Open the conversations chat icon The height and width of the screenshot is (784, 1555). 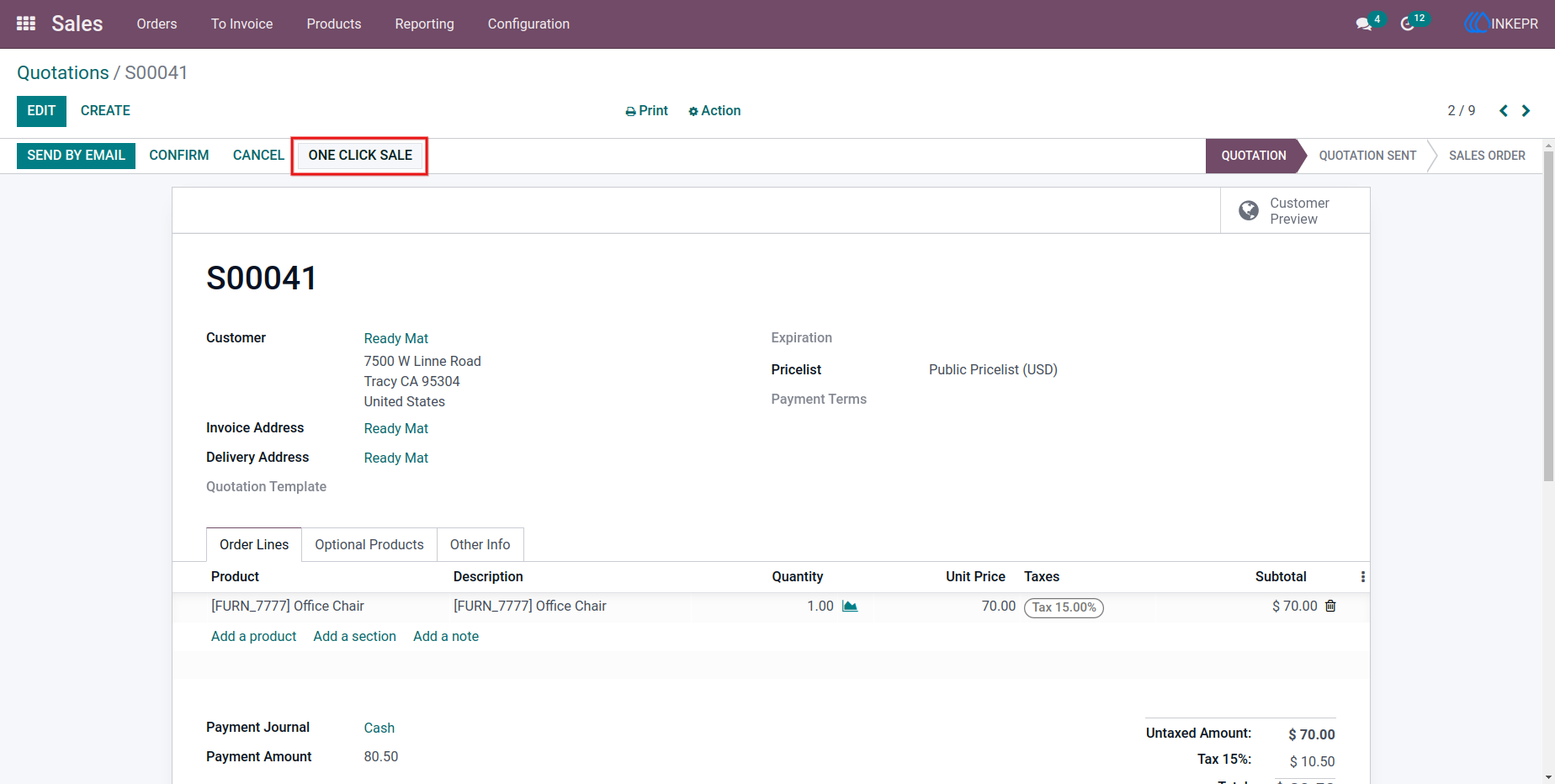click(x=1364, y=24)
